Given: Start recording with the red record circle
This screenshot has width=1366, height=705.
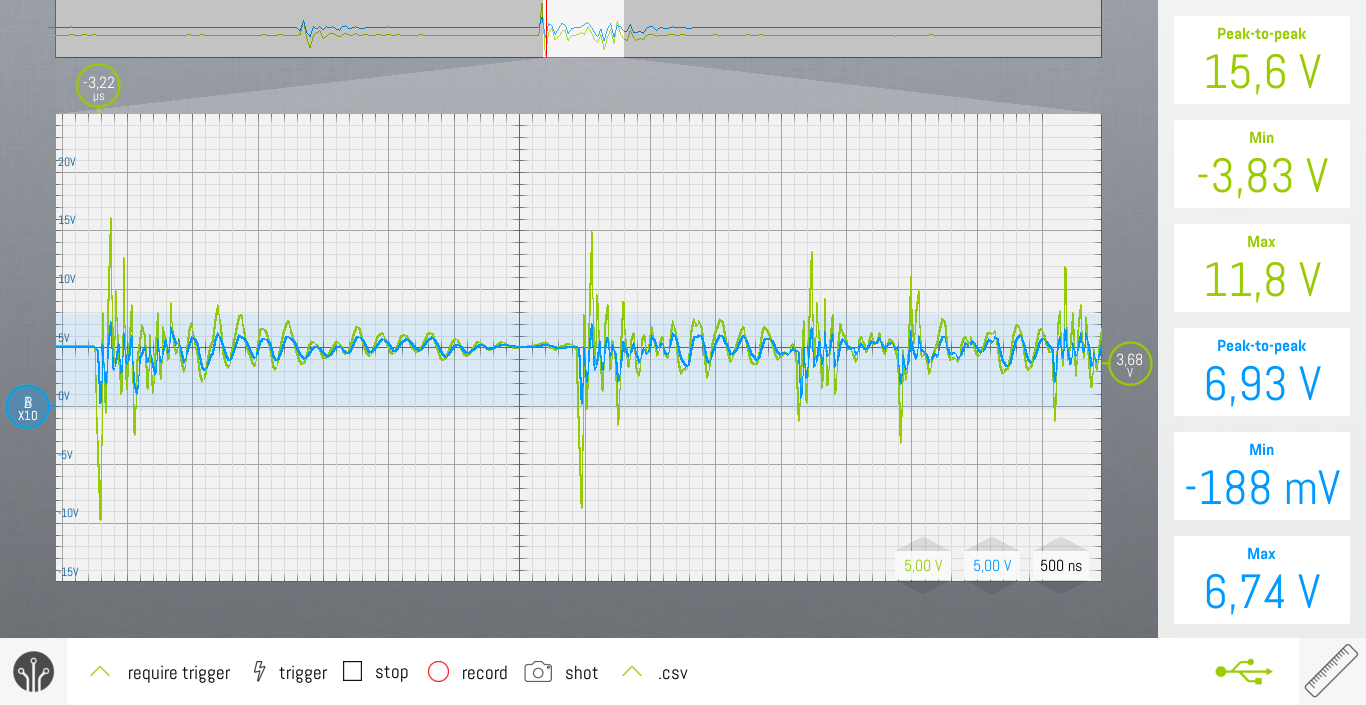Looking at the screenshot, I should point(438,672).
